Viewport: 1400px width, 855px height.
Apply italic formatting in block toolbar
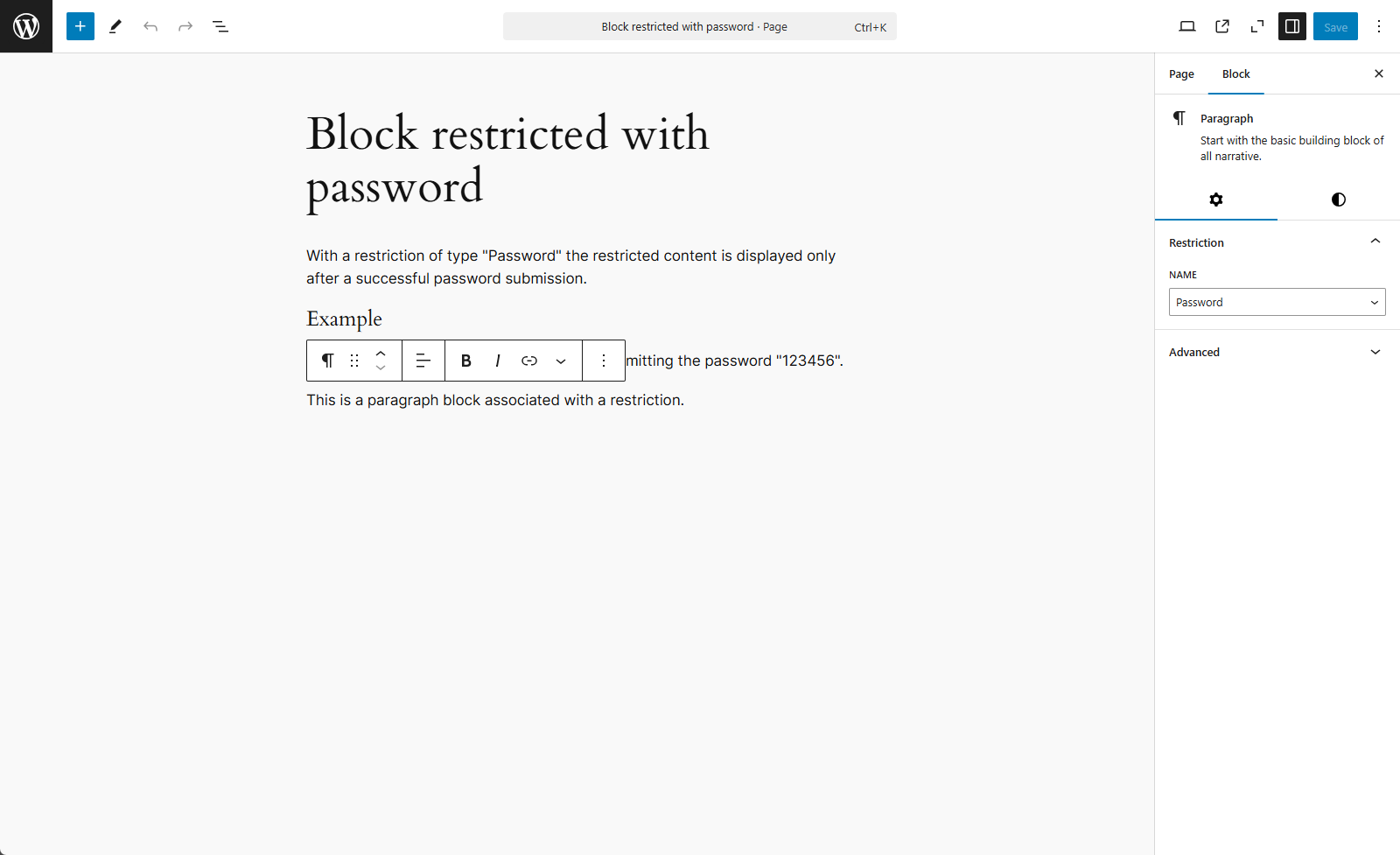[498, 361]
